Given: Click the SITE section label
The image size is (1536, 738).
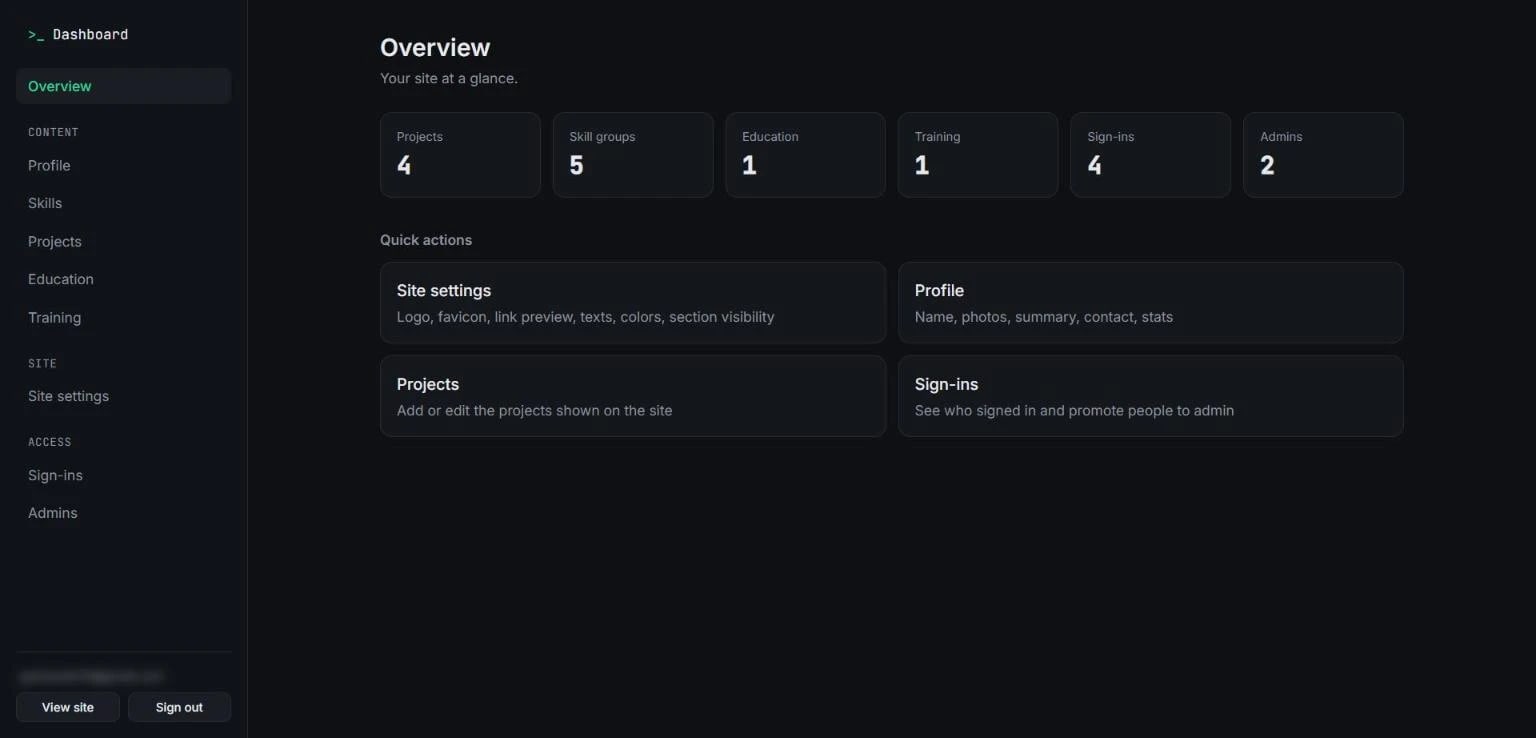Looking at the screenshot, I should pos(42,363).
